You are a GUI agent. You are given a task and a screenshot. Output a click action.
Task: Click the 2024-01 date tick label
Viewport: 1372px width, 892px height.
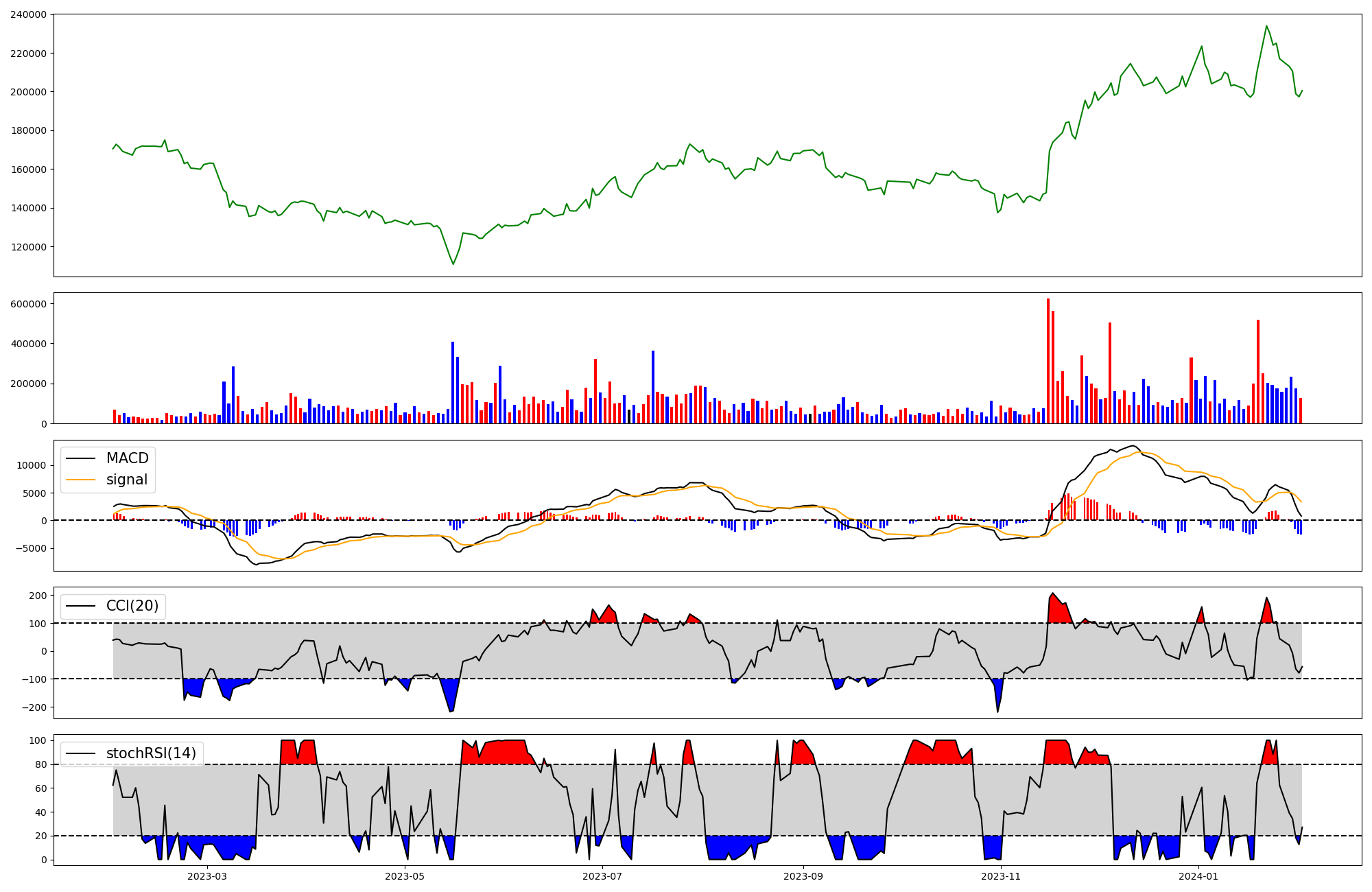(x=1198, y=876)
